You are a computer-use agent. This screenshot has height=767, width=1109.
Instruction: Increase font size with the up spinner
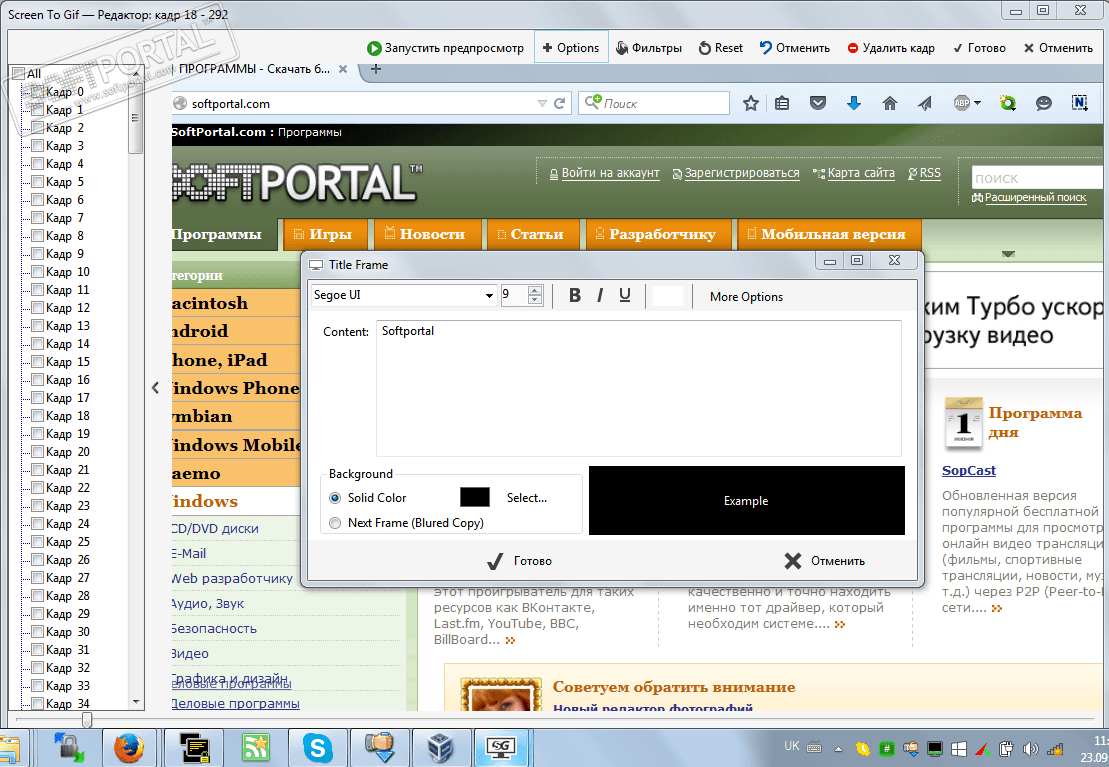[x=535, y=291]
